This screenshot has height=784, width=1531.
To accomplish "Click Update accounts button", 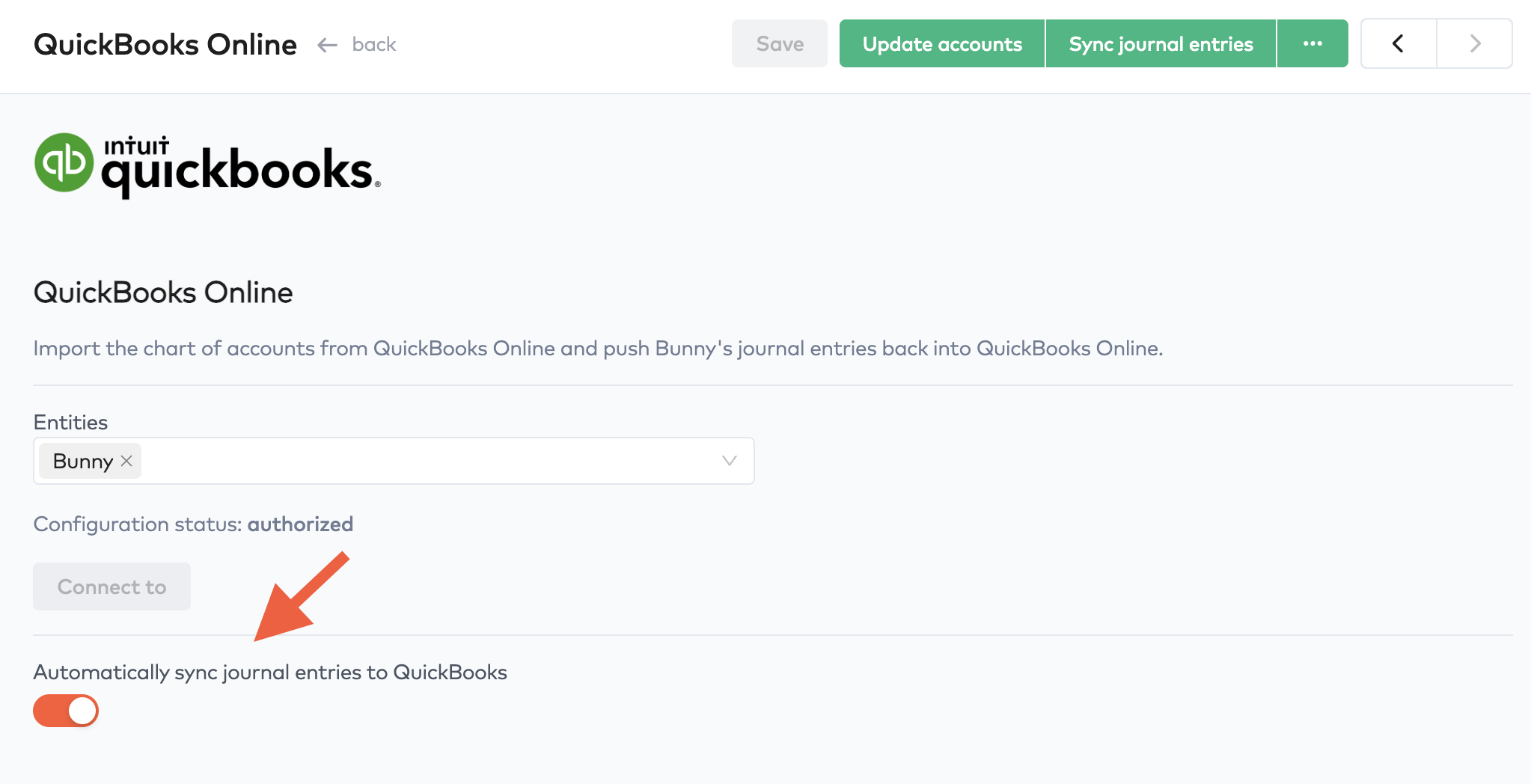I will tap(942, 43).
